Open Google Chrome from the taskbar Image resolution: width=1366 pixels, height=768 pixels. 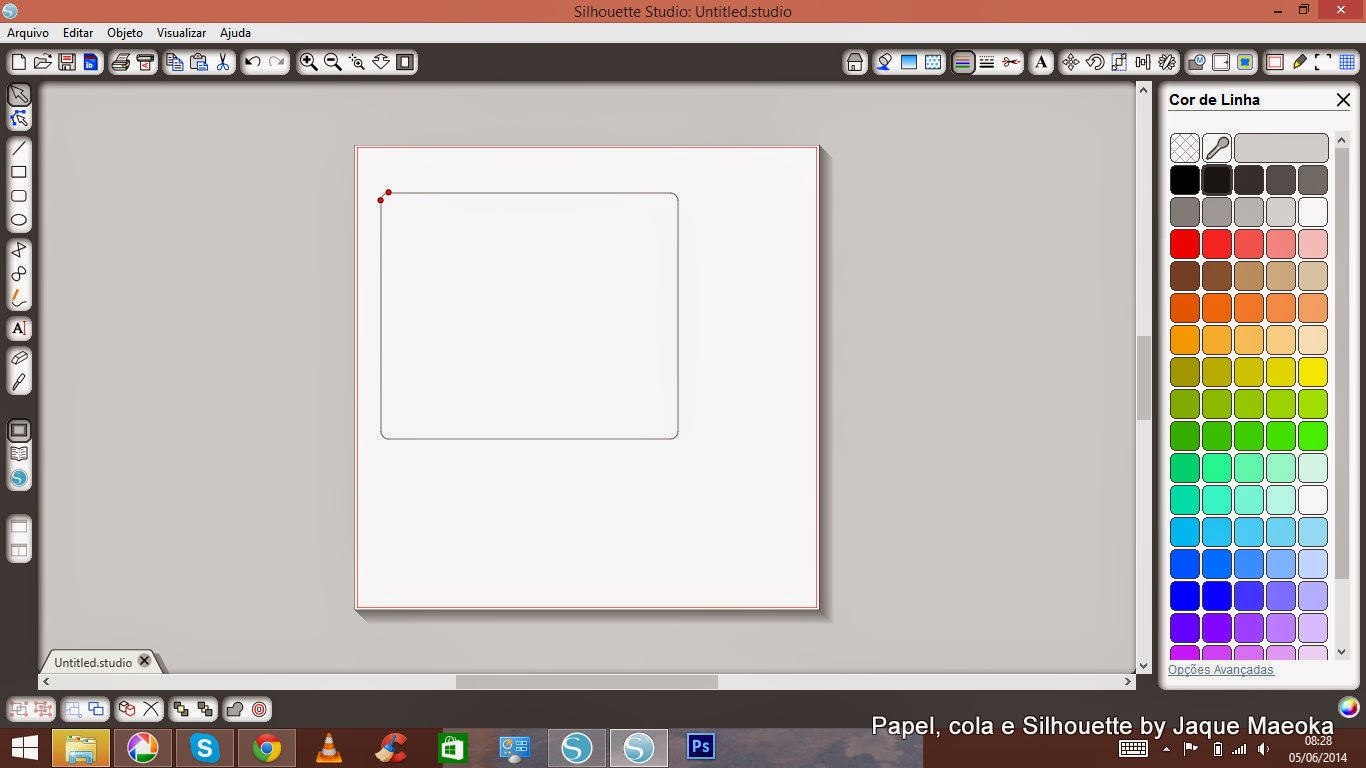(x=267, y=747)
